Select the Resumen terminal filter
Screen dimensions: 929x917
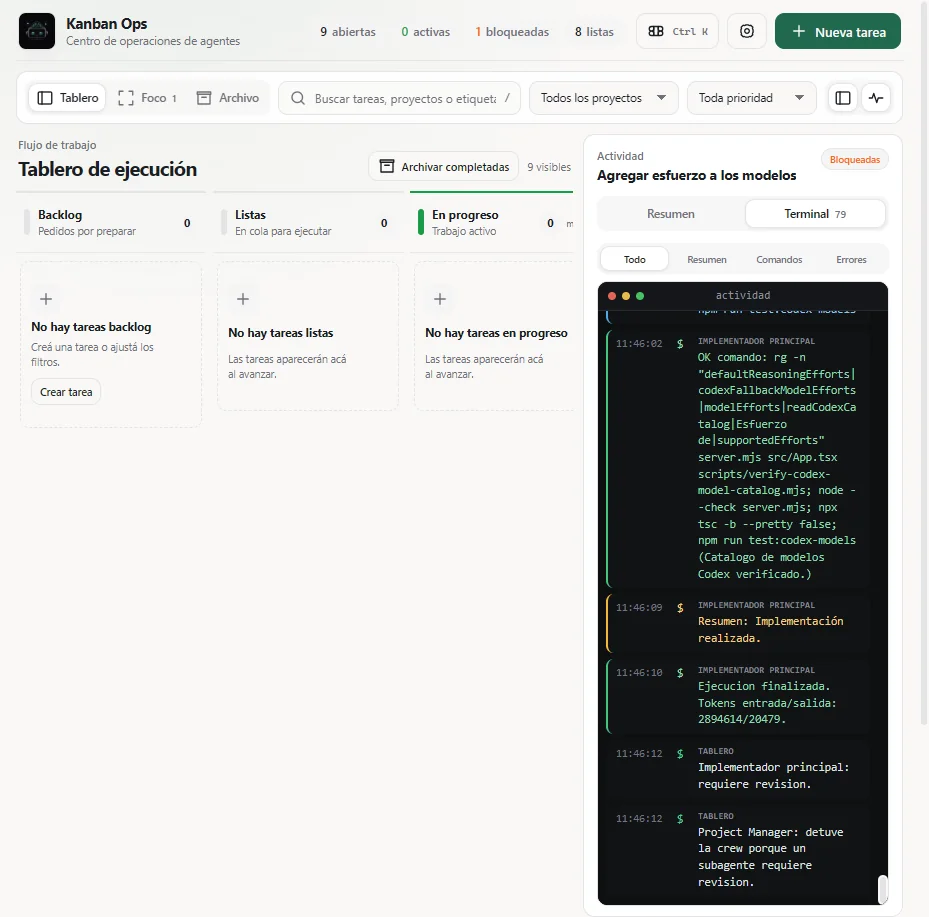[707, 259]
